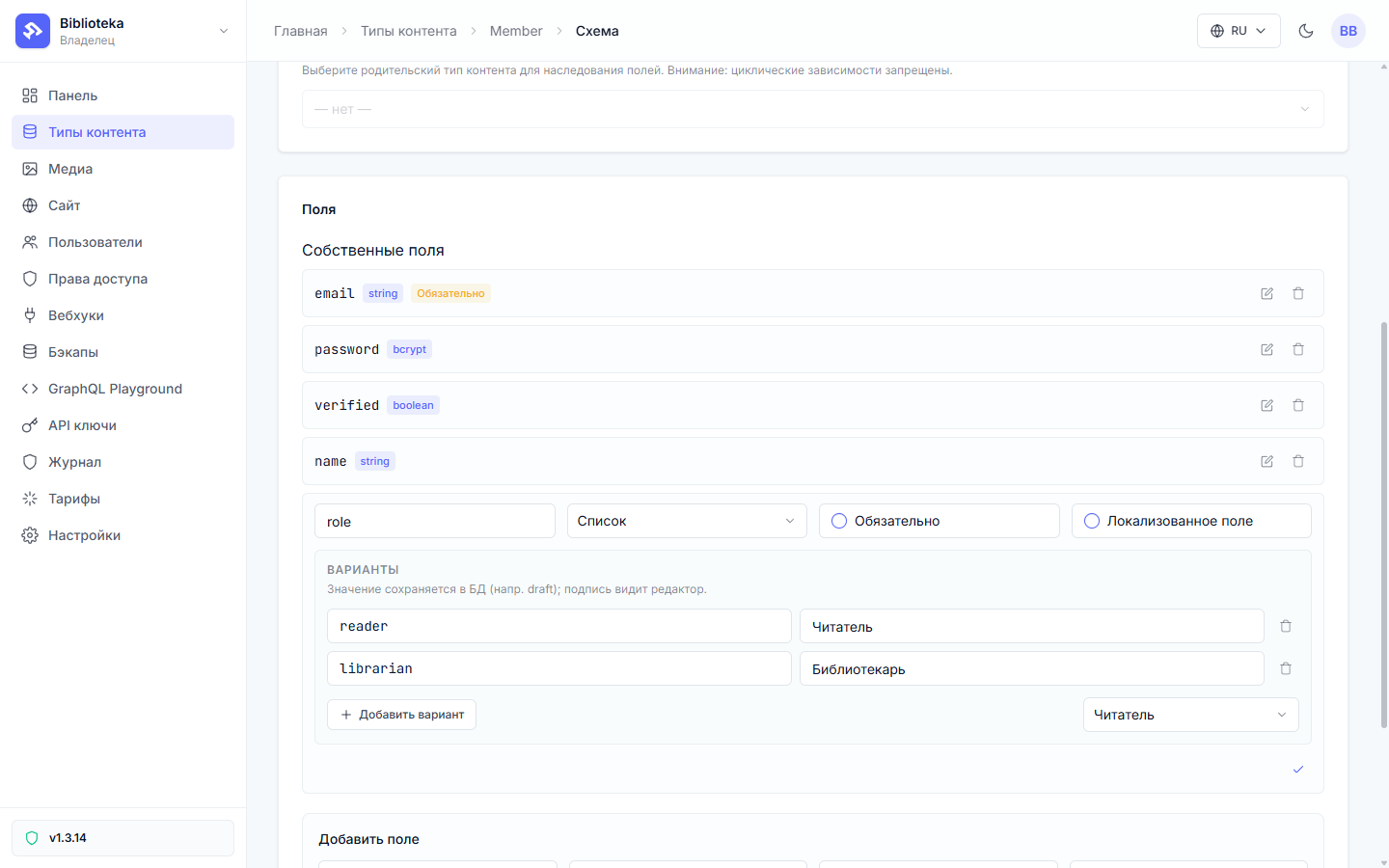Open Панель in the sidebar
Screen dimensions: 1389x868
(x=123, y=95)
